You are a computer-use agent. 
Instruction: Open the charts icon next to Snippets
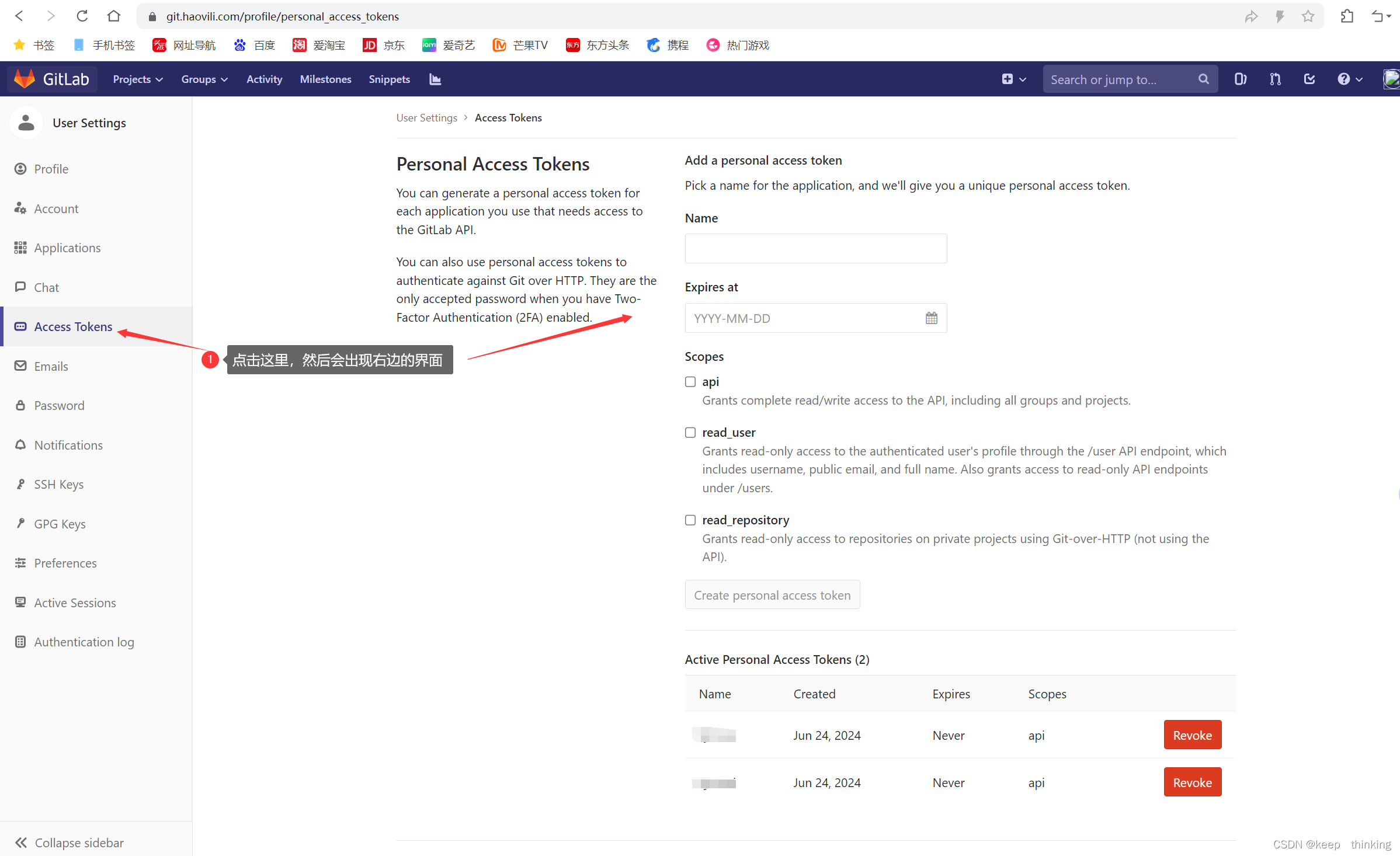coord(435,79)
